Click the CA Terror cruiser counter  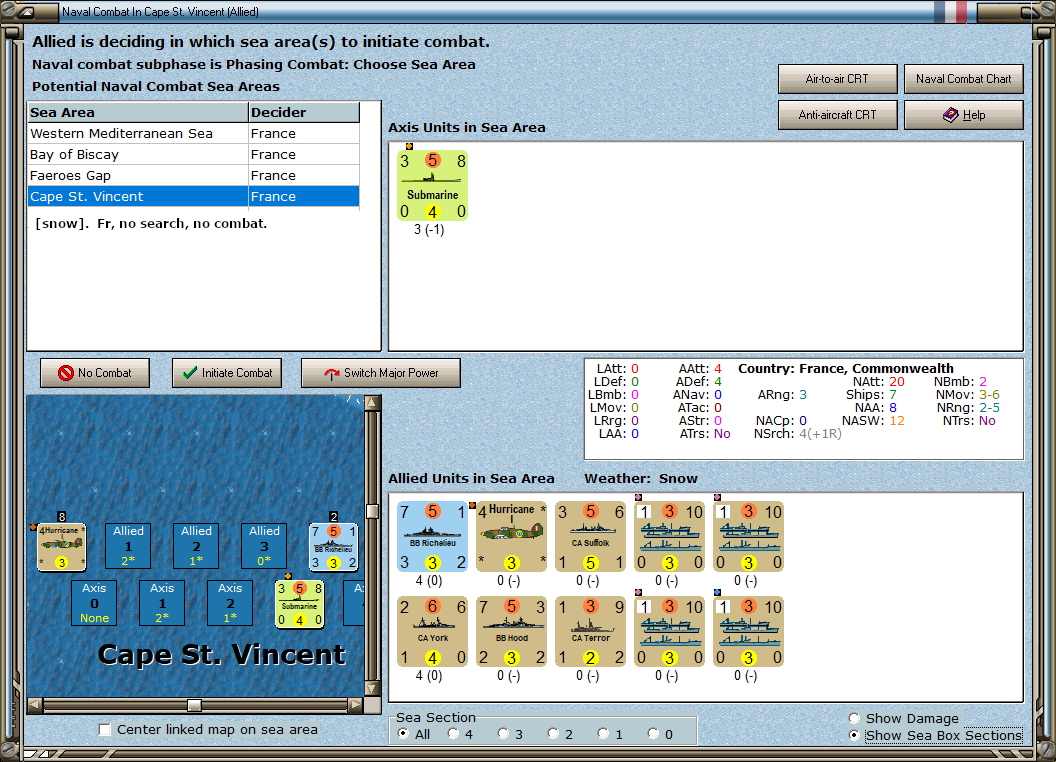click(590, 631)
